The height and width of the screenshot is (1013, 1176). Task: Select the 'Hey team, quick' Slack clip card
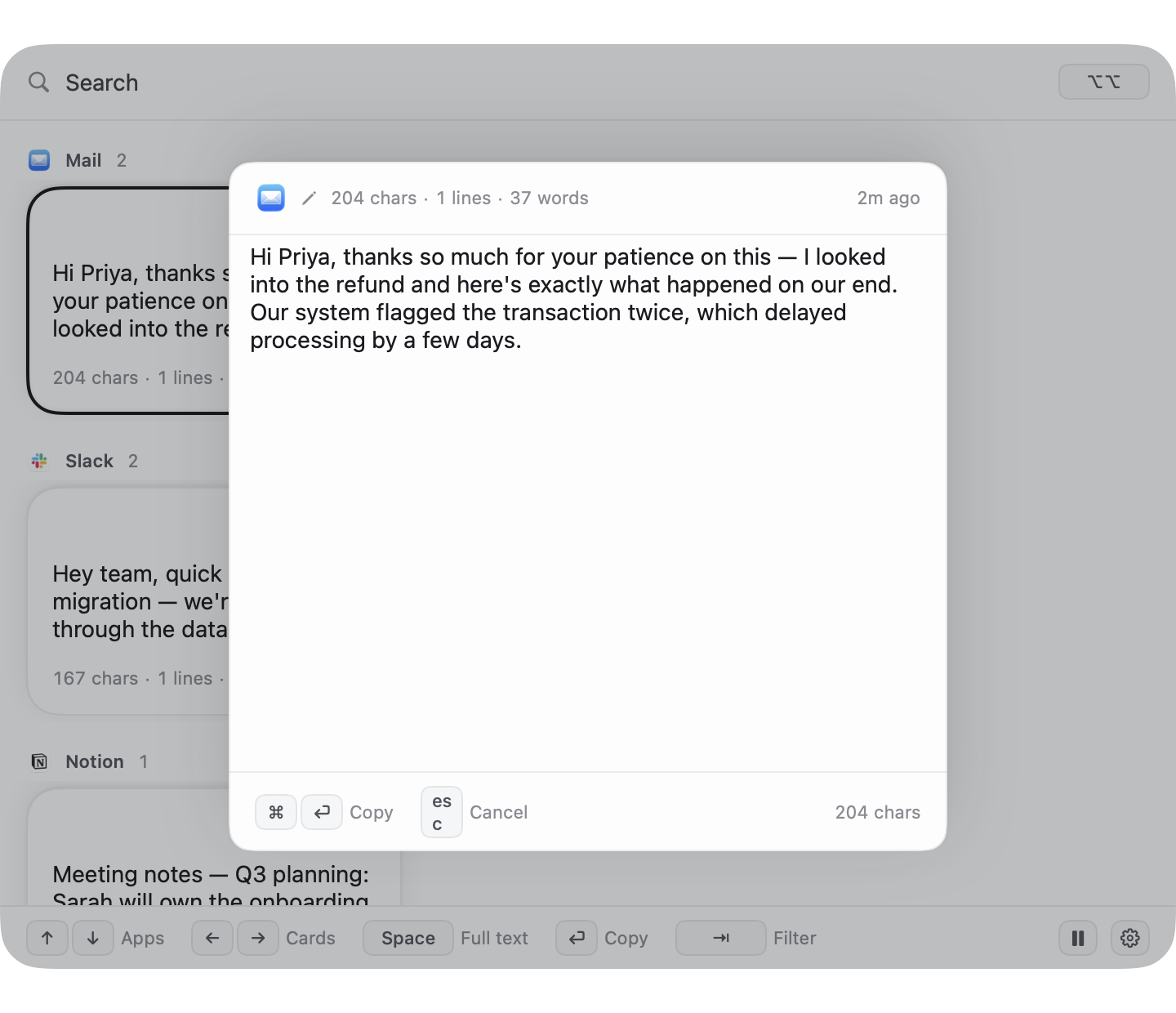(x=129, y=601)
